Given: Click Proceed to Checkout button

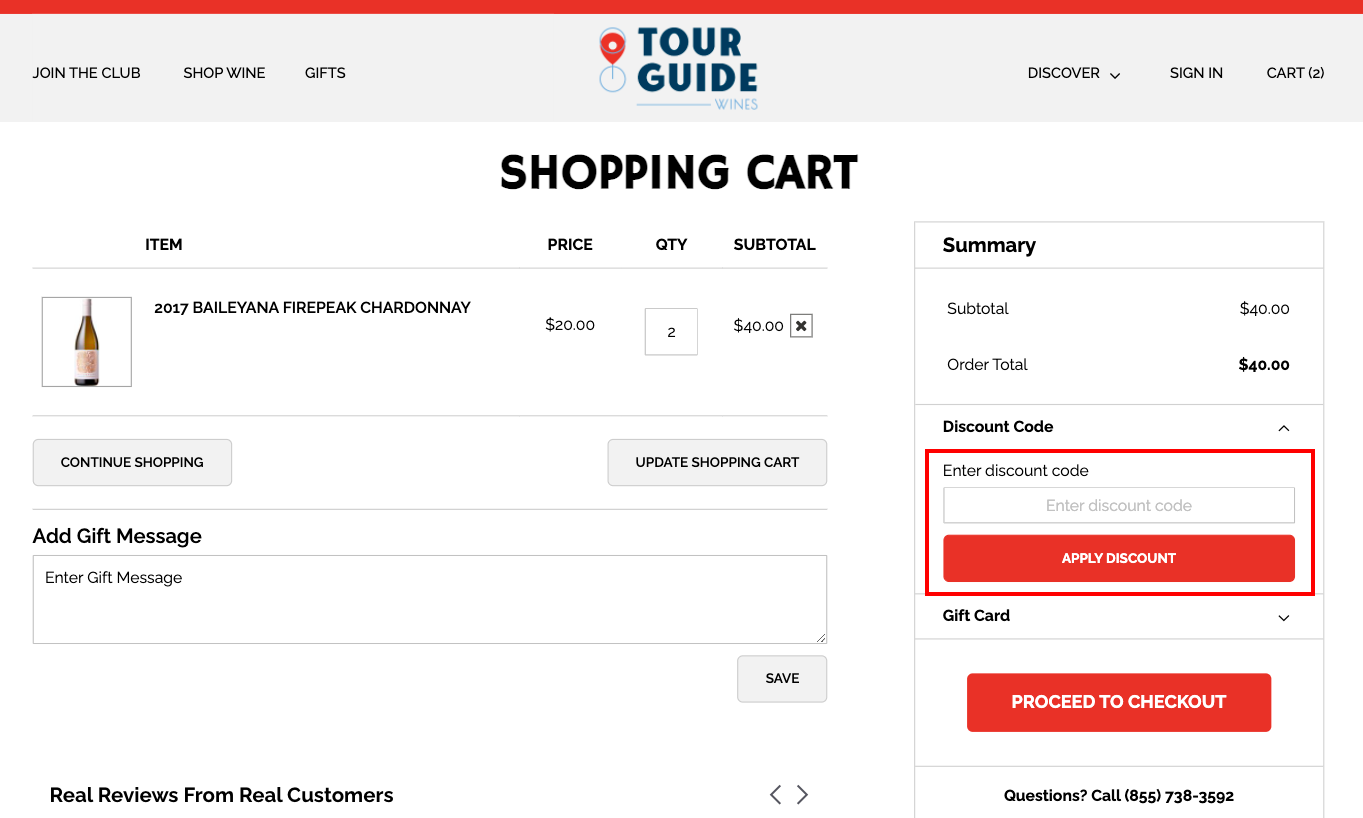Looking at the screenshot, I should point(1119,702).
